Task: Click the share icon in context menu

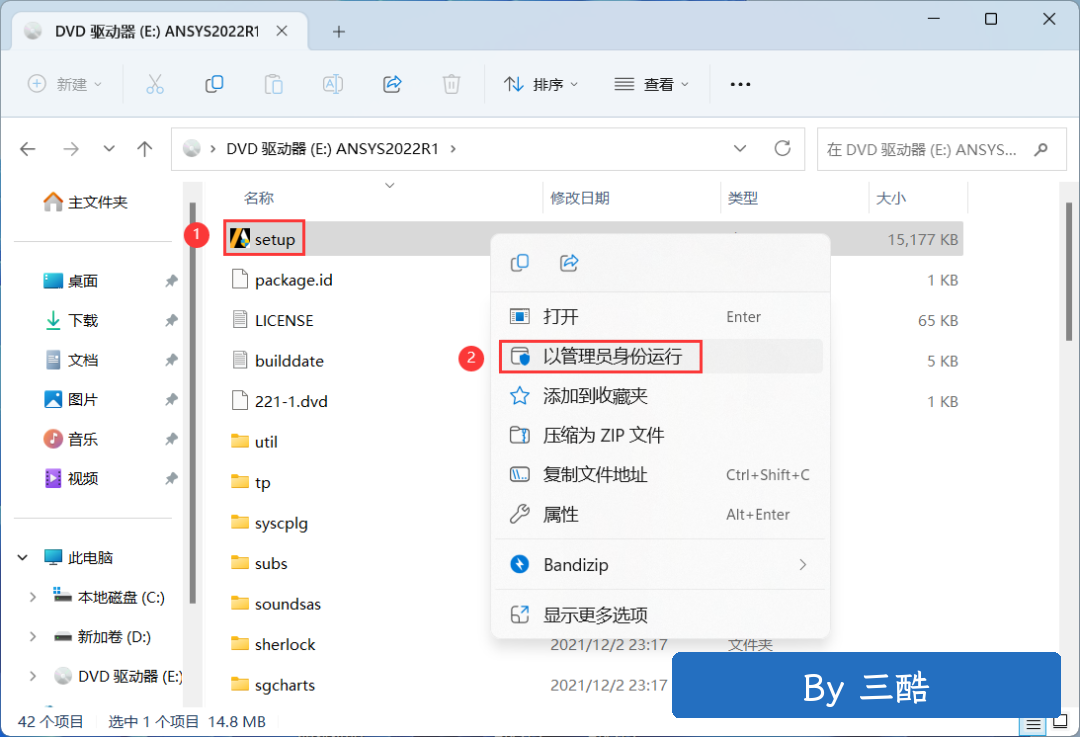Action: coord(569,262)
